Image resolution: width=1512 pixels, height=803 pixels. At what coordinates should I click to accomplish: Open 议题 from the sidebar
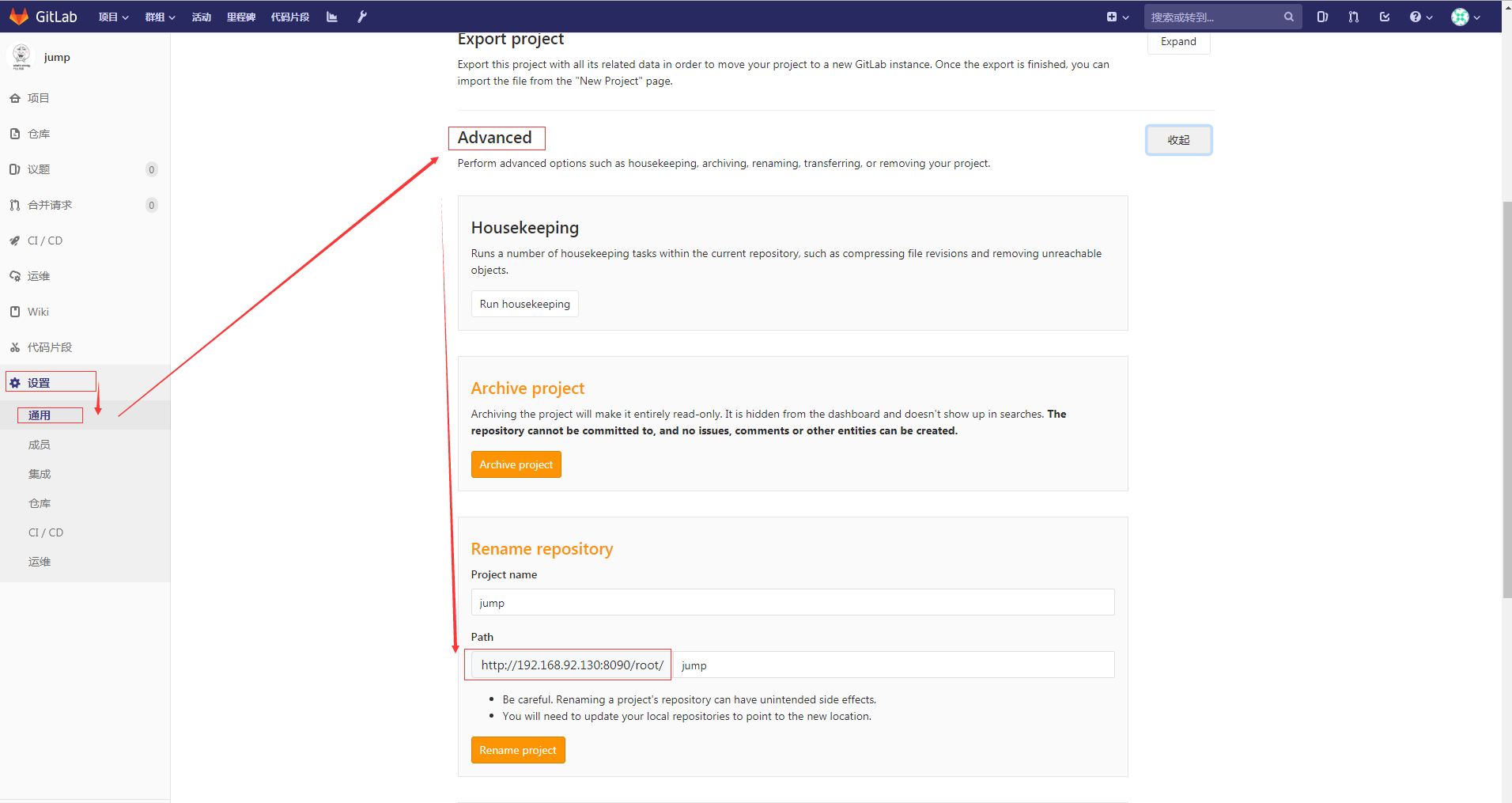pyautogui.click(x=39, y=169)
